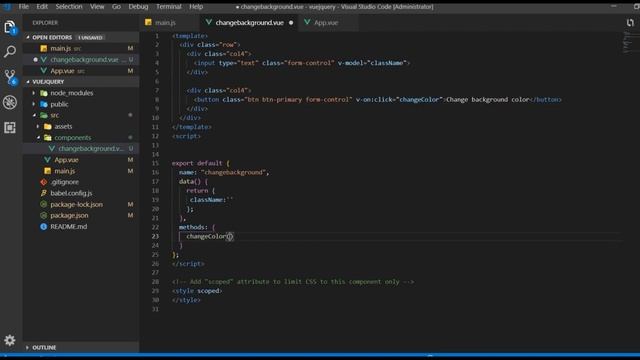Switch to the main.js editor tab

[x=169, y=22]
